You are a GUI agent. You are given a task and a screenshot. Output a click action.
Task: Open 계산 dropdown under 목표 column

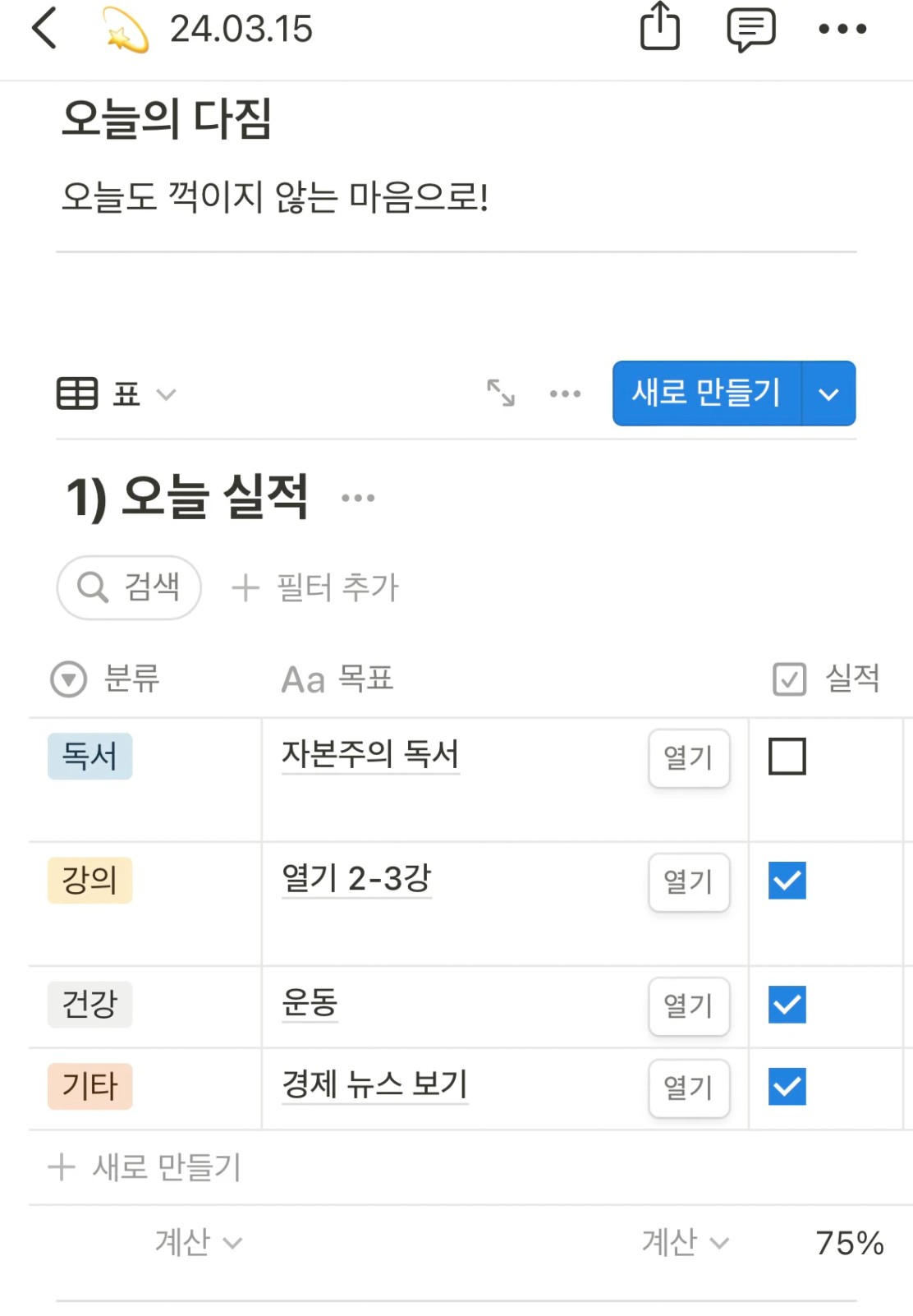[685, 1242]
